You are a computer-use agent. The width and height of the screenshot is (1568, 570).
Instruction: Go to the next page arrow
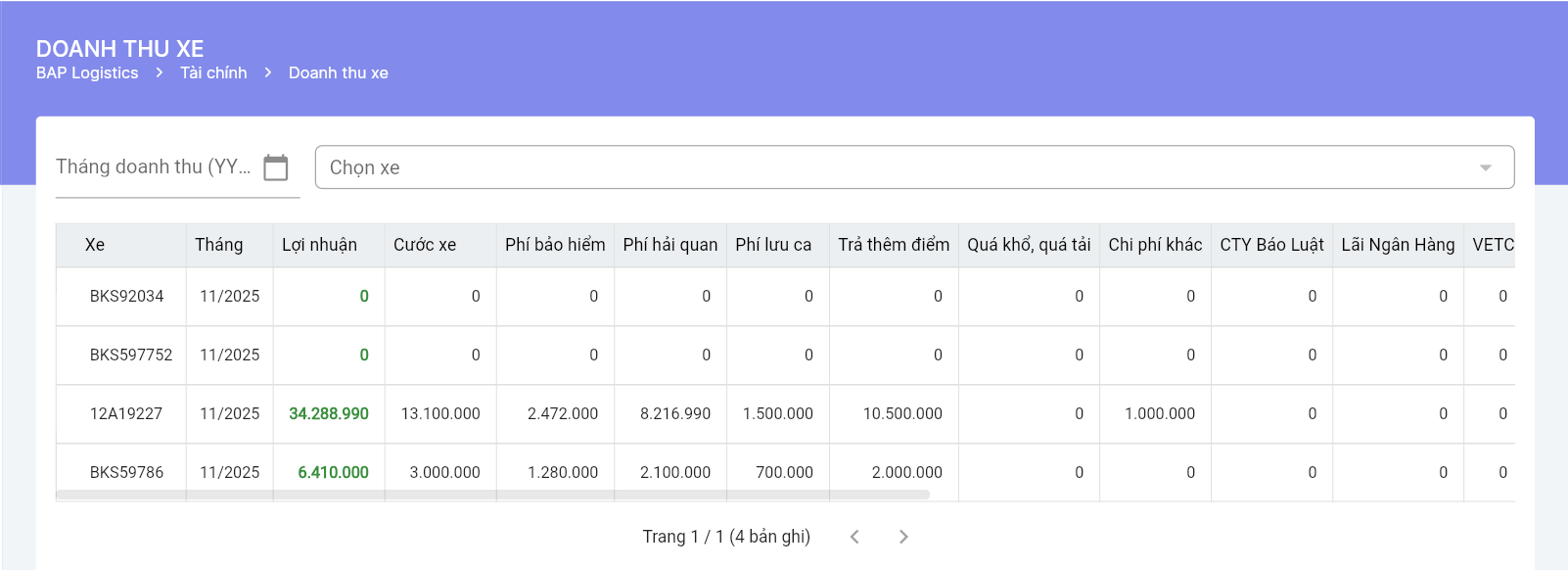coord(903,537)
